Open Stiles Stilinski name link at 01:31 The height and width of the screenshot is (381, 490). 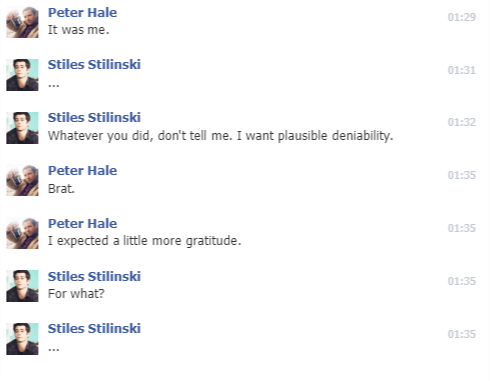[94, 64]
